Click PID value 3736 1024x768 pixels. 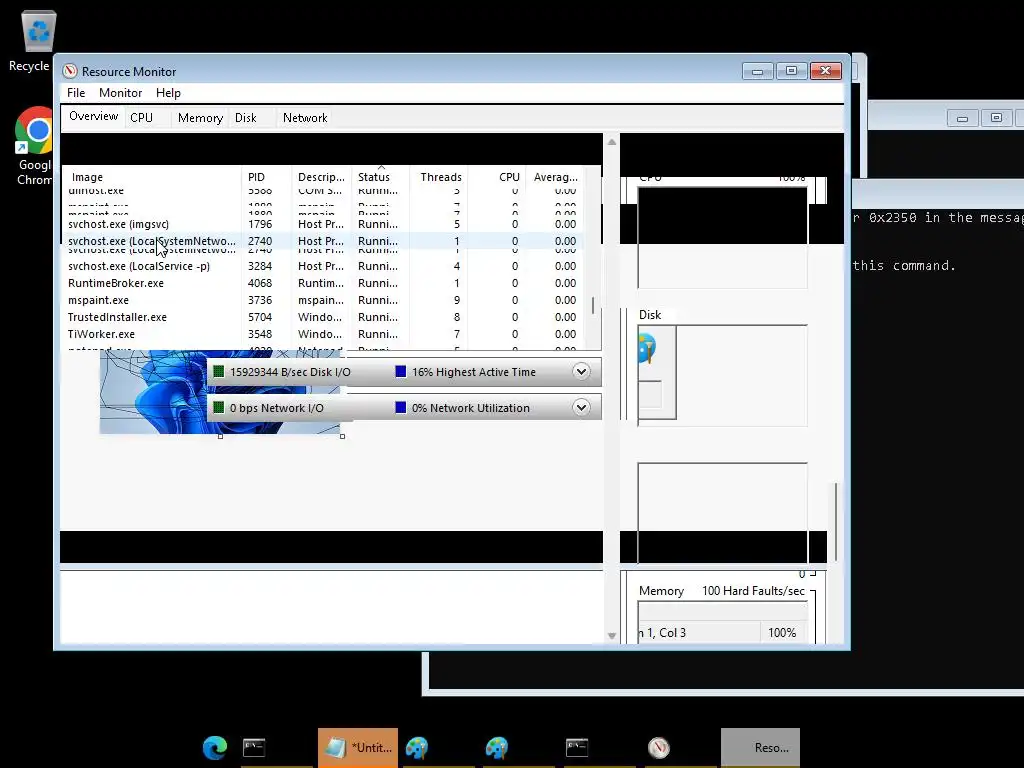(x=260, y=300)
